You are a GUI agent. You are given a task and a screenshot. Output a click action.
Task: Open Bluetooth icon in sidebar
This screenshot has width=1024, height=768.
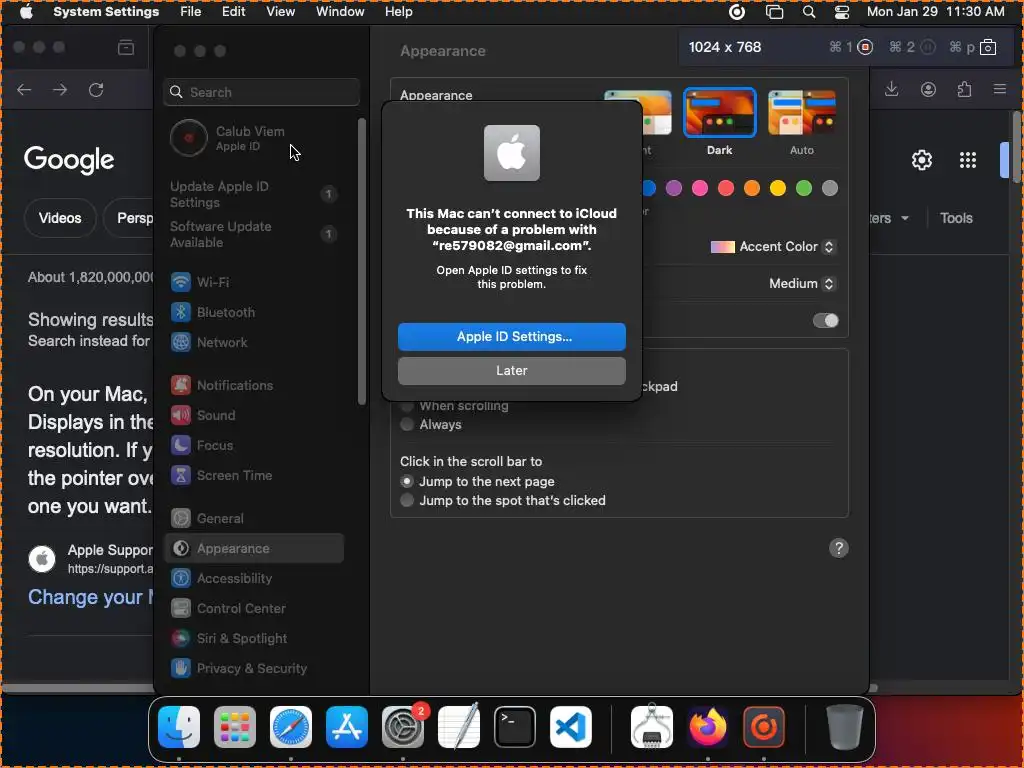point(181,312)
